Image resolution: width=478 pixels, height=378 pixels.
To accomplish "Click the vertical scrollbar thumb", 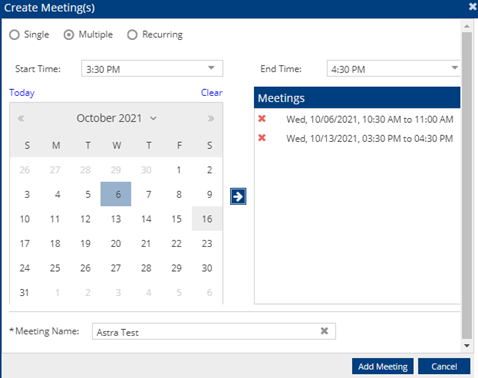I will point(467,185).
